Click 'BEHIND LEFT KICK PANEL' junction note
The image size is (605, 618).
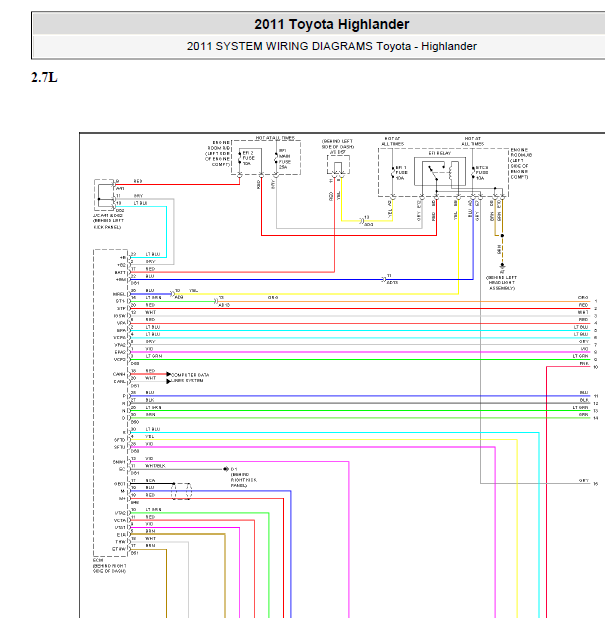coord(108,224)
